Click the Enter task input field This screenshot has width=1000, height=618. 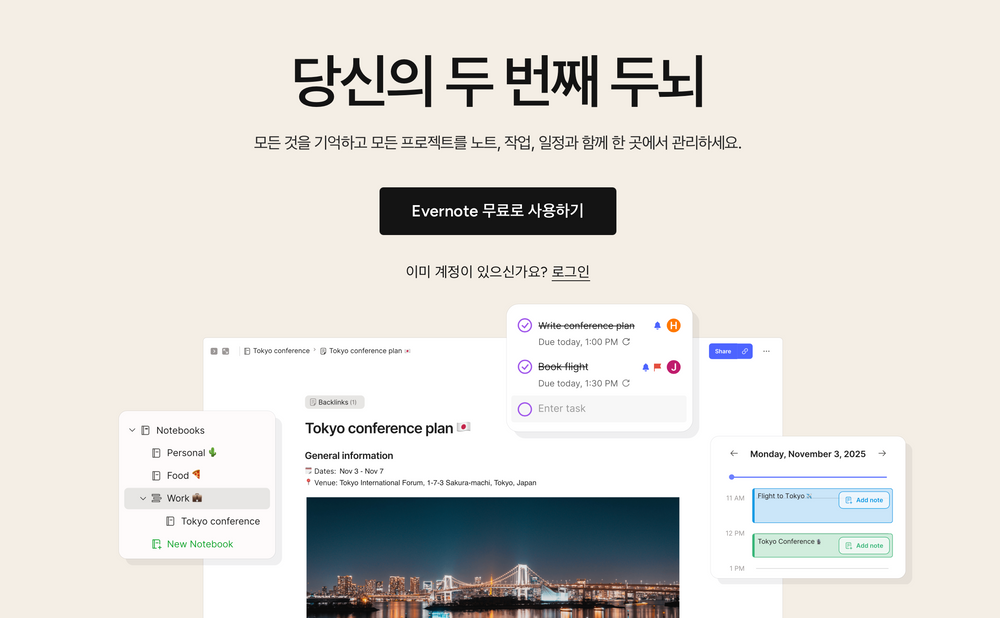click(x=599, y=409)
